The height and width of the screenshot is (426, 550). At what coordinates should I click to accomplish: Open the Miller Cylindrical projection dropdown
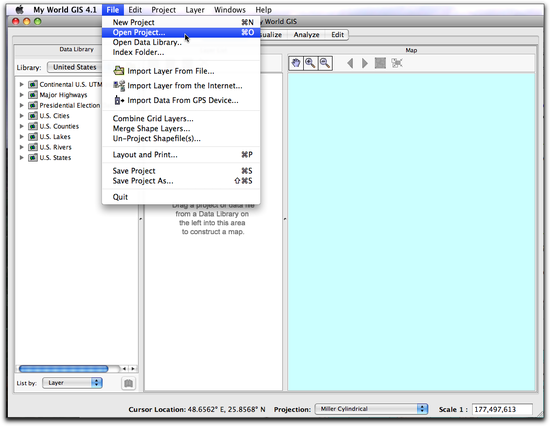(x=371, y=409)
